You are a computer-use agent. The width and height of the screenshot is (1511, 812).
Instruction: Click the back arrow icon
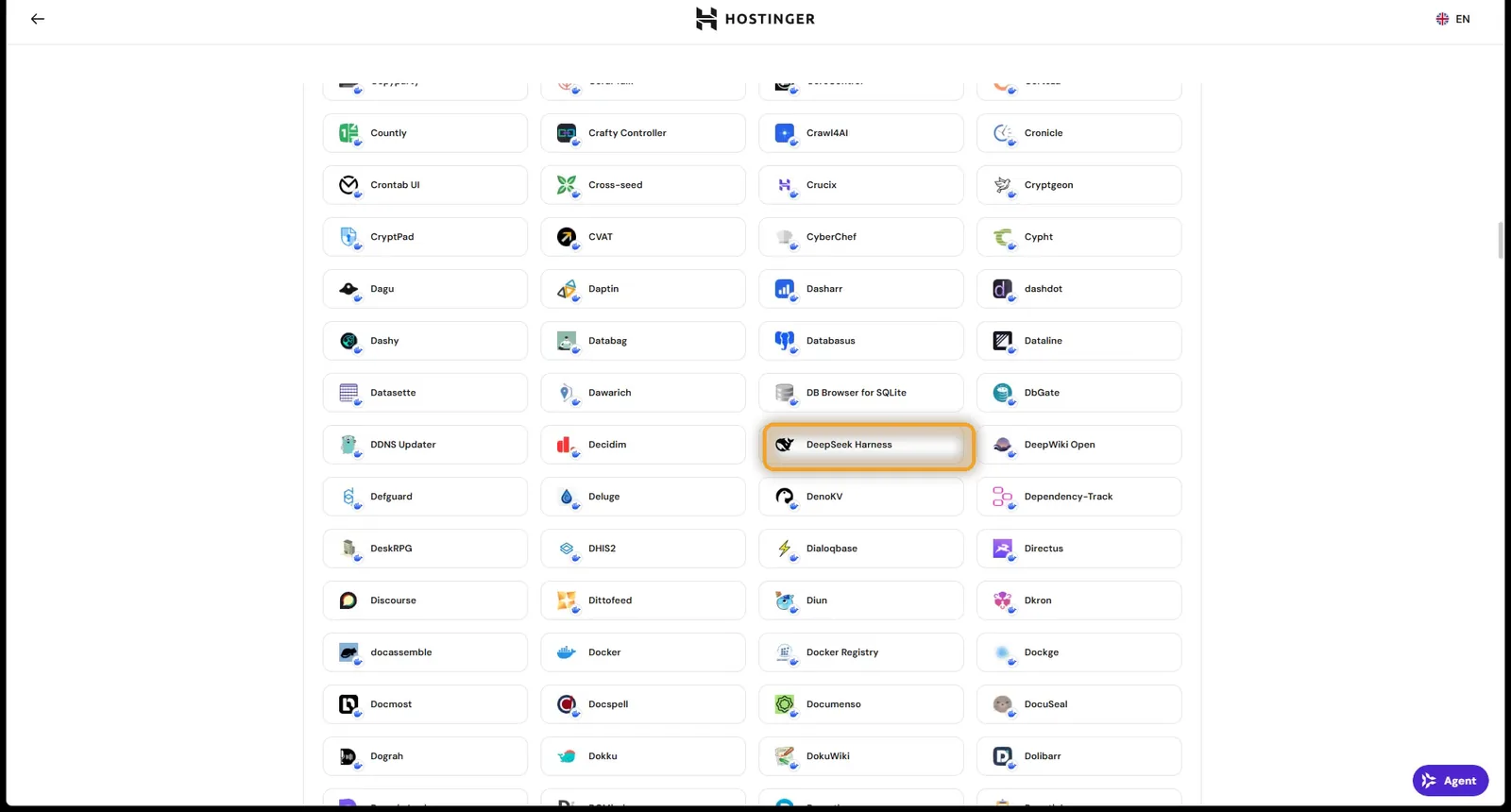(38, 19)
